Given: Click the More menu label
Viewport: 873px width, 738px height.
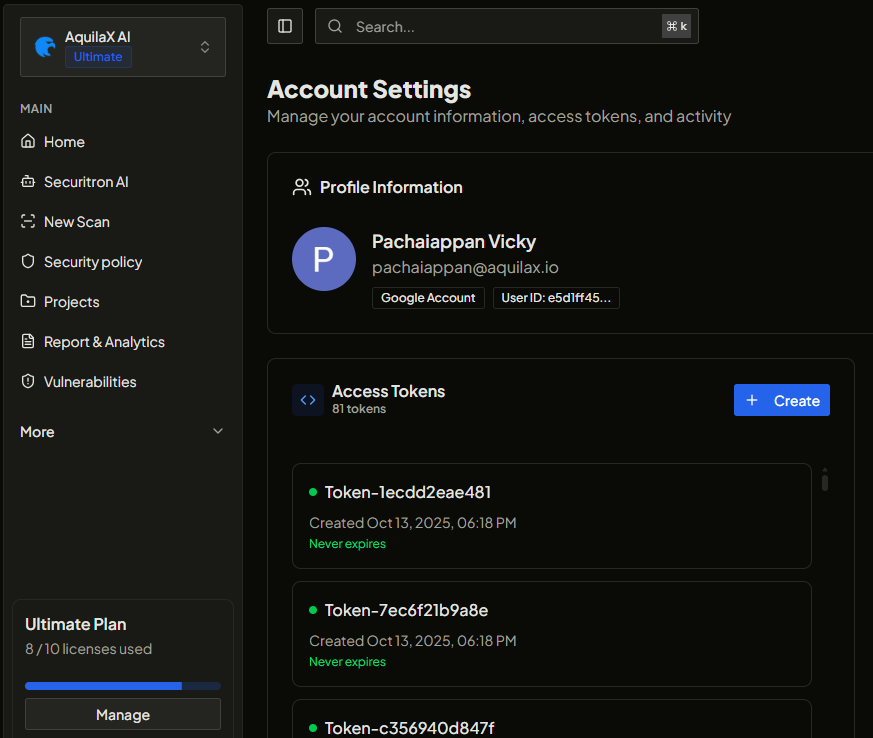Looking at the screenshot, I should coord(37,432).
